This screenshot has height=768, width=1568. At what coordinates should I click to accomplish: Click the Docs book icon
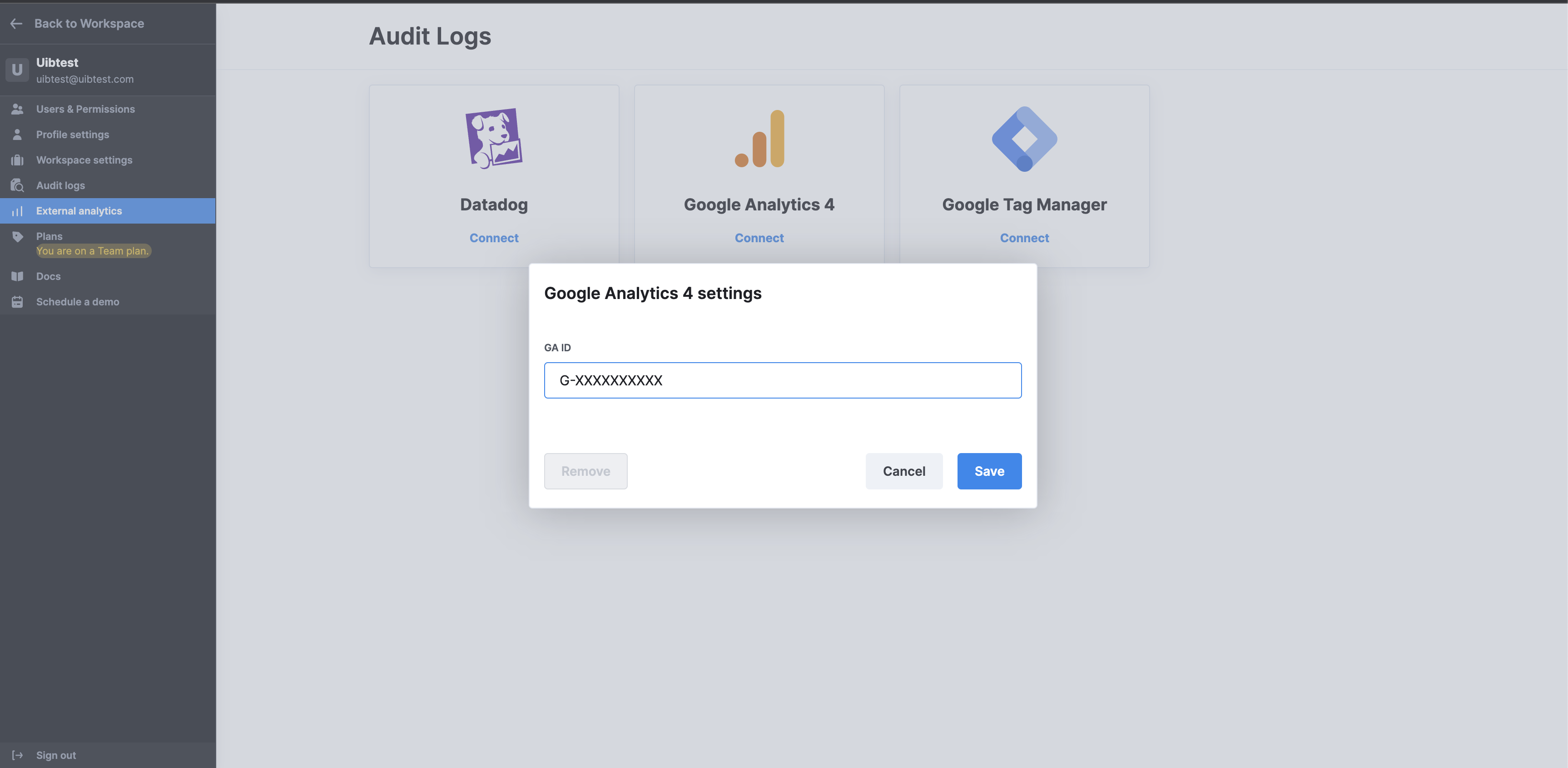(17, 276)
